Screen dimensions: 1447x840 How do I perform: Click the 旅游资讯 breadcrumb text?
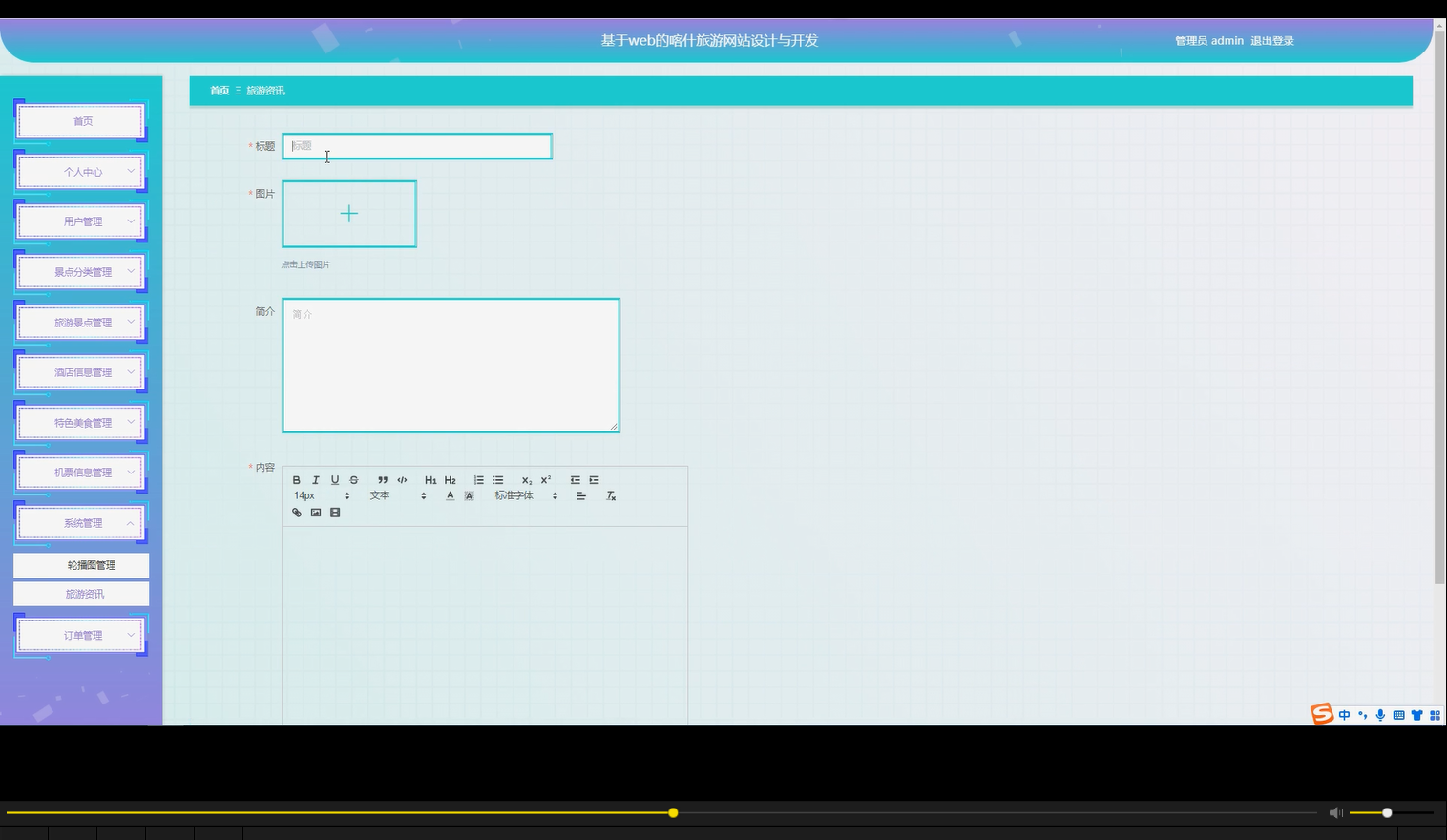point(265,91)
